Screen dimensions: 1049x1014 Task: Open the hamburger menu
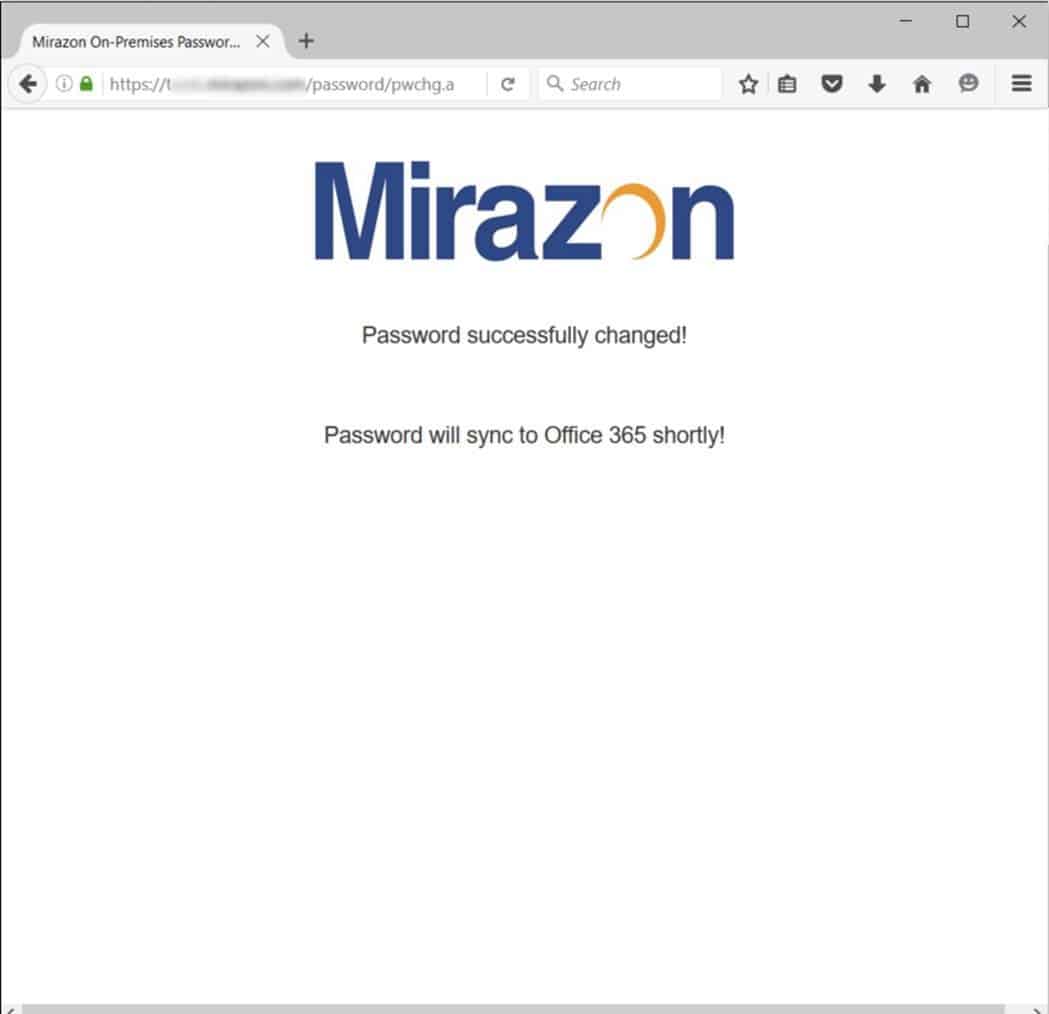[x=1021, y=84]
